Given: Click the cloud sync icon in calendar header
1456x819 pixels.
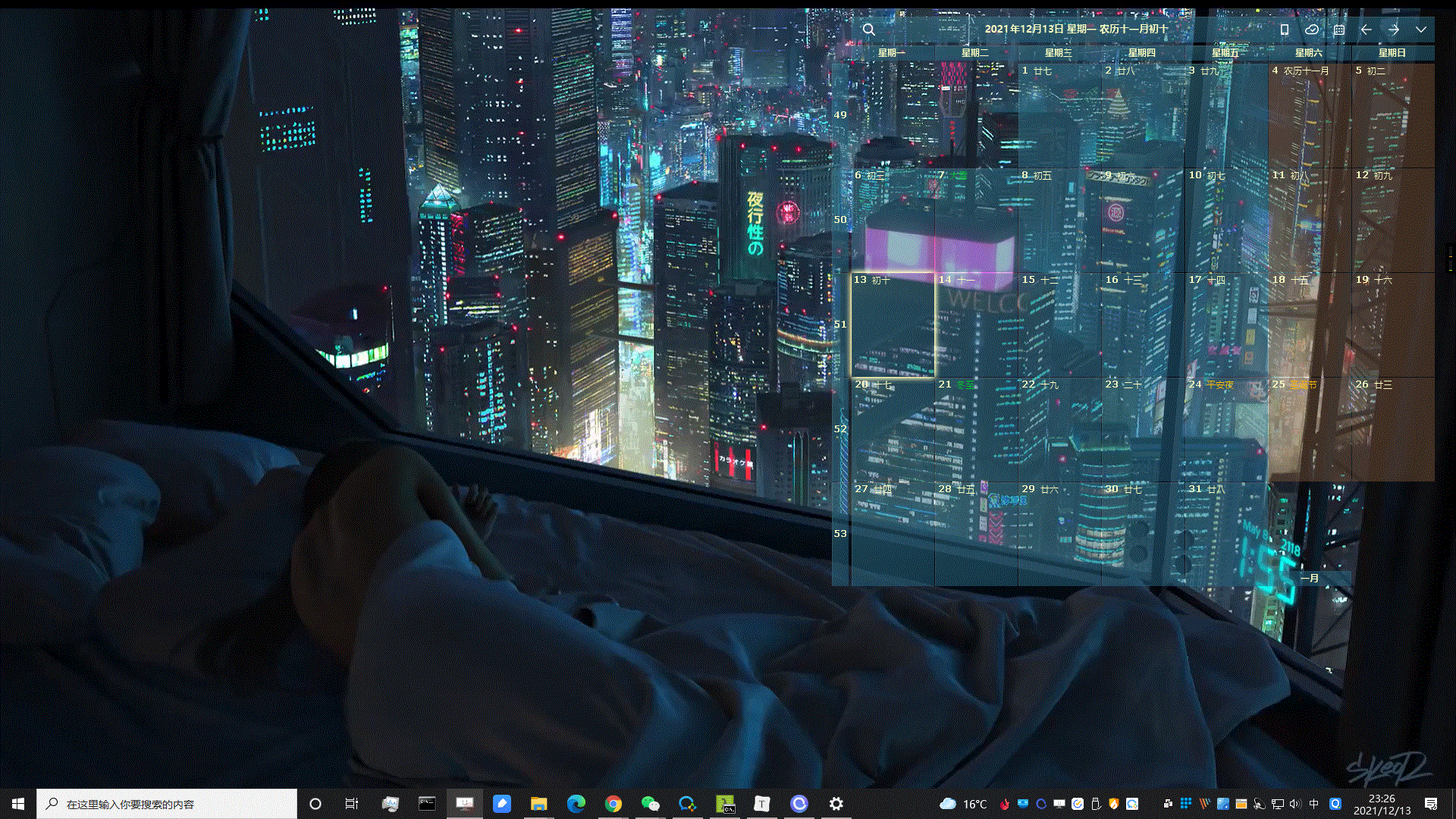Looking at the screenshot, I should (x=1312, y=30).
